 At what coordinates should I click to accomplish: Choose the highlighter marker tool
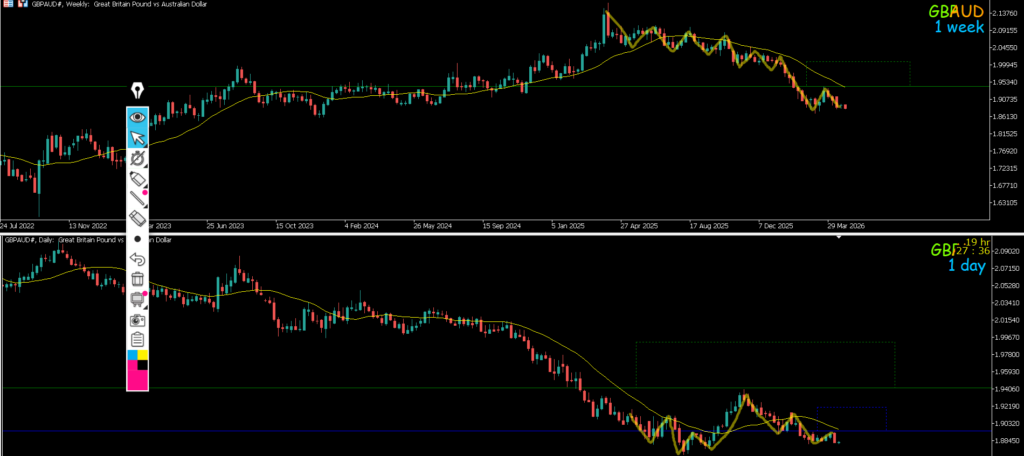137,180
